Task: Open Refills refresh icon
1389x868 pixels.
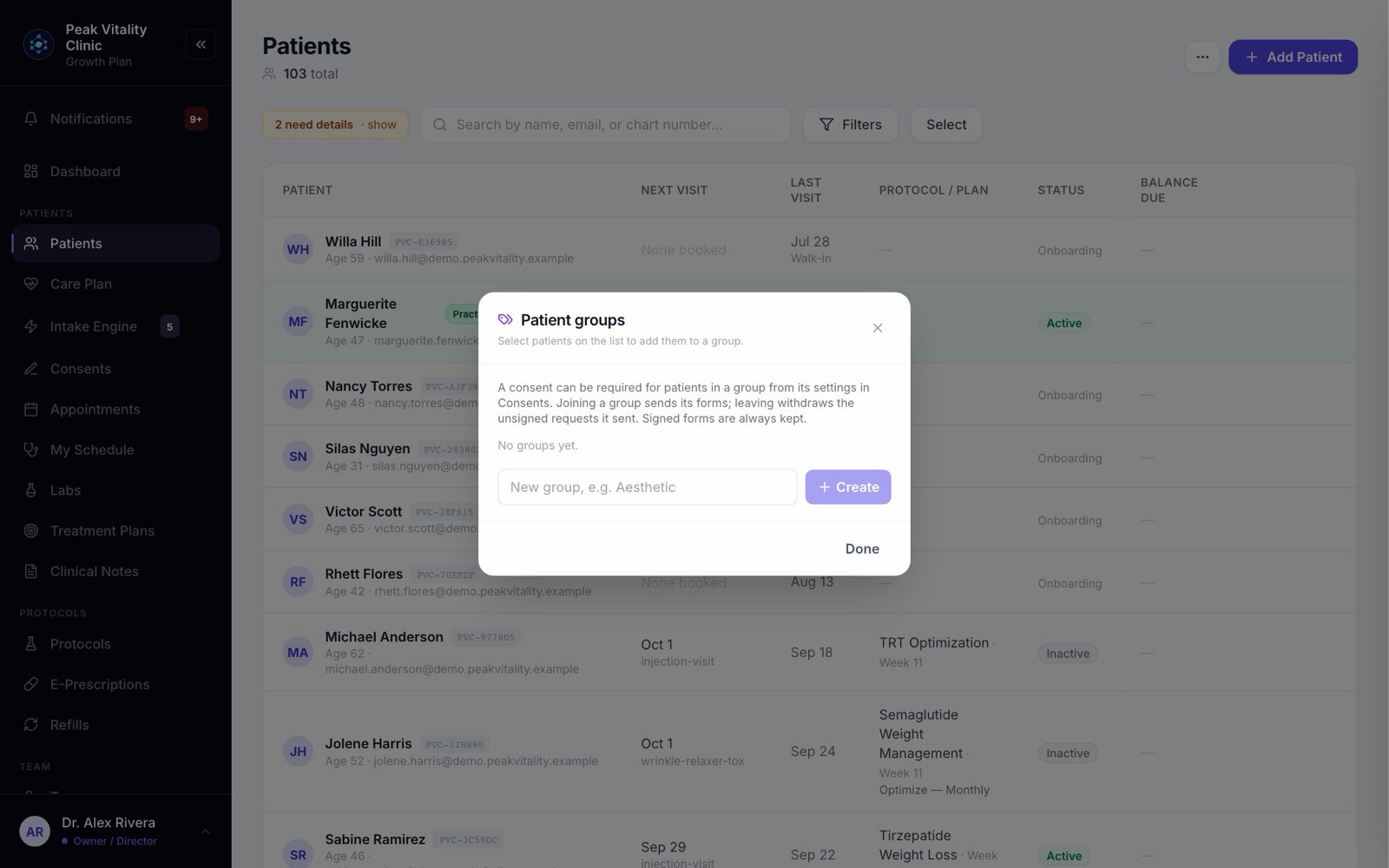Action: 31,725
